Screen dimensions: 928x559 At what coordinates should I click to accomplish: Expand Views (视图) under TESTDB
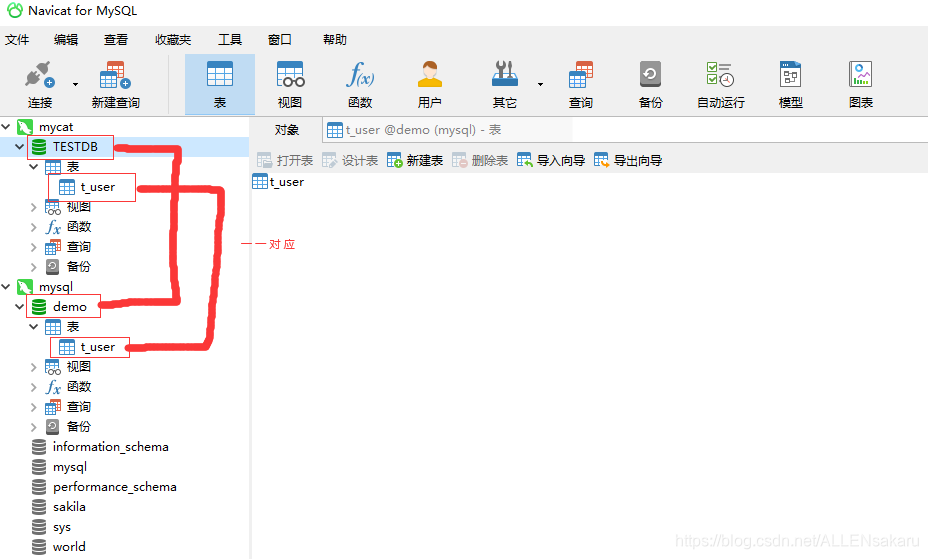point(34,207)
